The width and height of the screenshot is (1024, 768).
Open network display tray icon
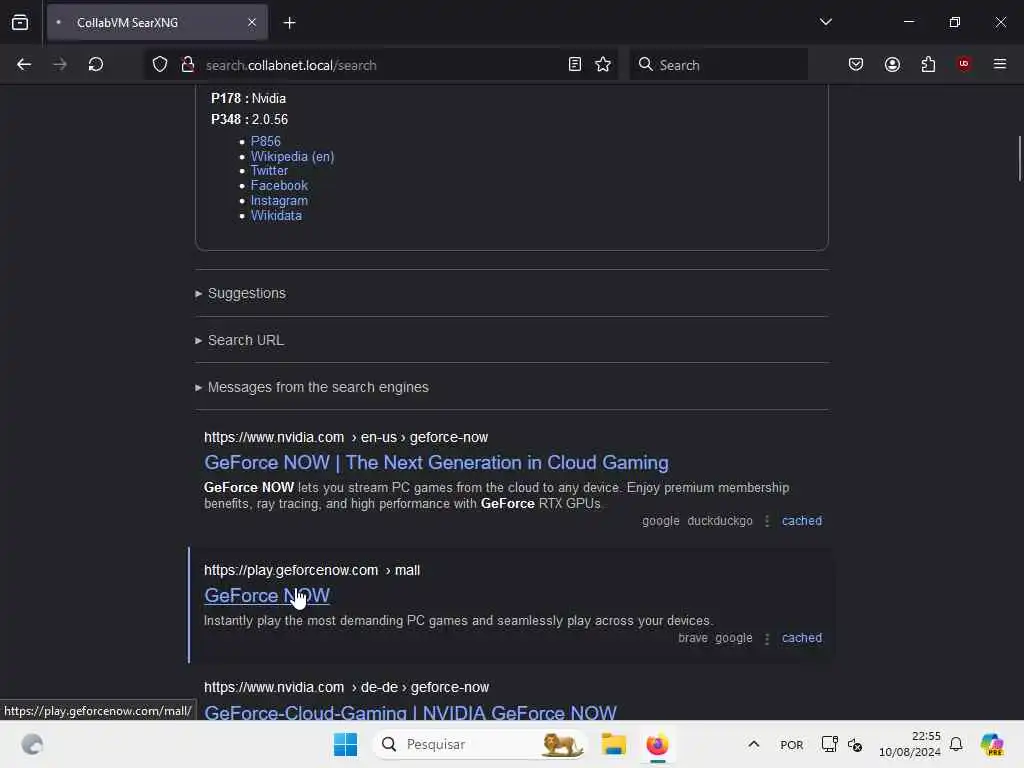tap(829, 744)
